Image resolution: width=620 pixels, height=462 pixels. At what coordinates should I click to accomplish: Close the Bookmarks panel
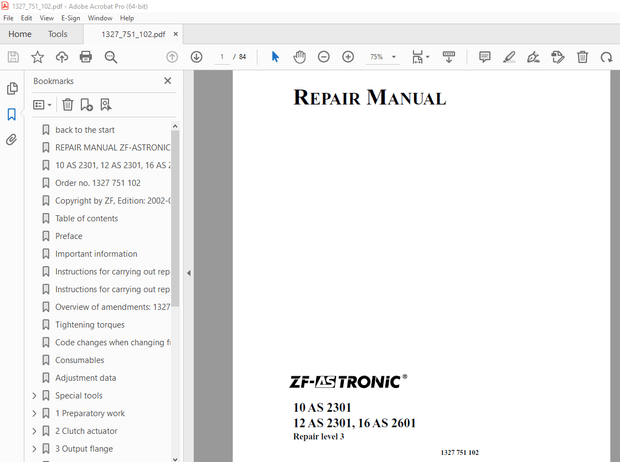(168, 81)
